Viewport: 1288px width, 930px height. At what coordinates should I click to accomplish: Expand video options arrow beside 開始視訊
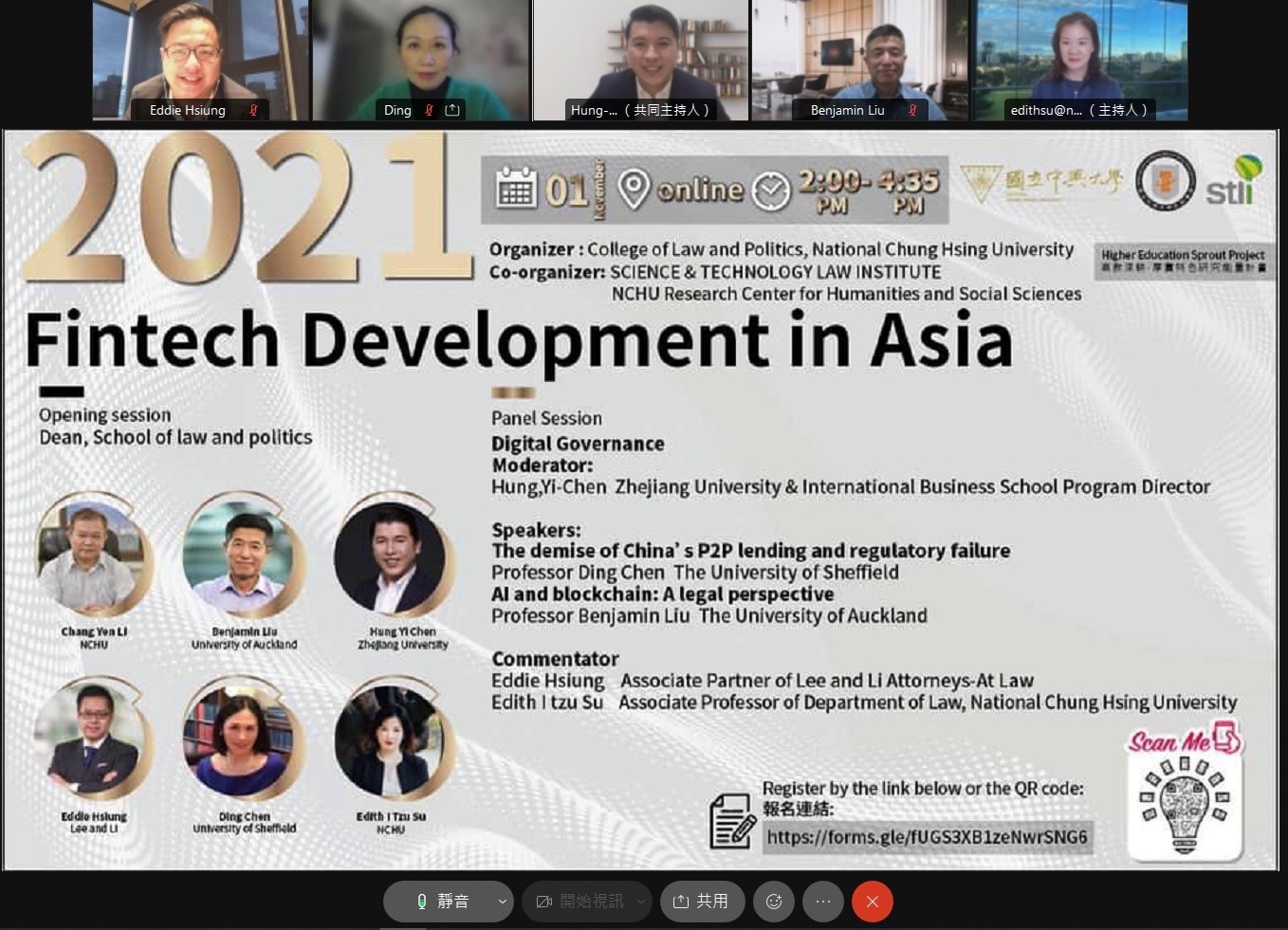(641, 902)
